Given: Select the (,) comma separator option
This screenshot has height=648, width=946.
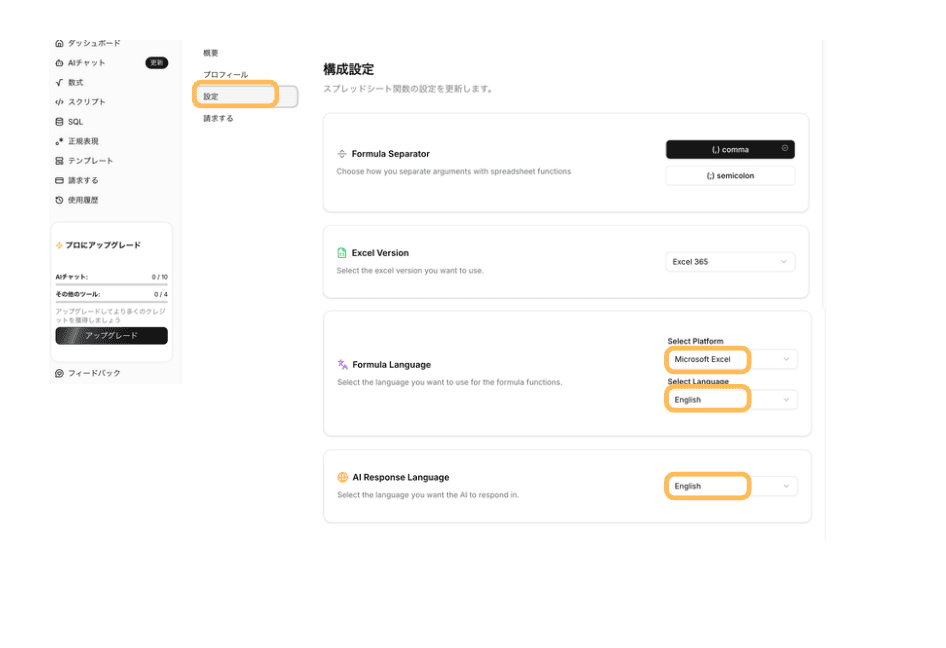Looking at the screenshot, I should click(x=730, y=150).
